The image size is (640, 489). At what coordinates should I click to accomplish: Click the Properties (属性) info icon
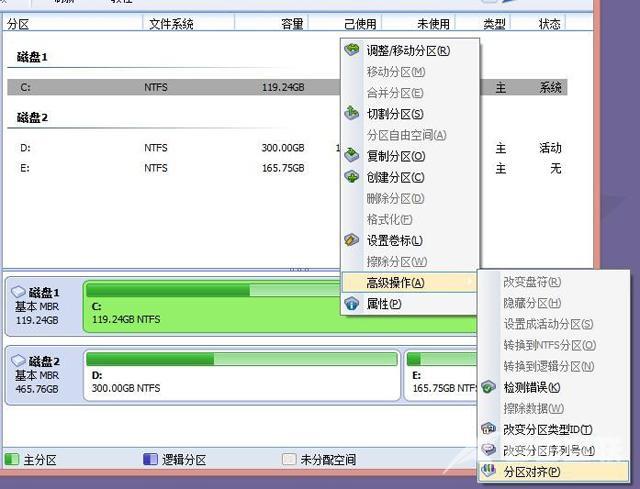pyautogui.click(x=352, y=303)
